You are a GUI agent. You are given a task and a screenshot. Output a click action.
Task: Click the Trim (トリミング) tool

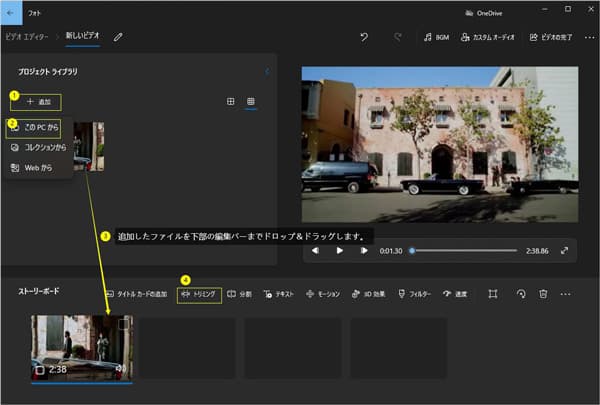click(199, 294)
